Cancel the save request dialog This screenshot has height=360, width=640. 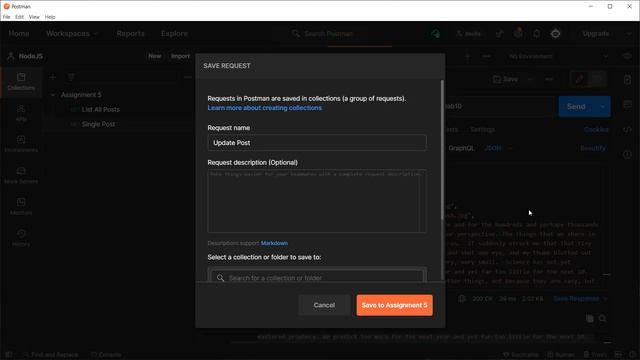pos(324,305)
